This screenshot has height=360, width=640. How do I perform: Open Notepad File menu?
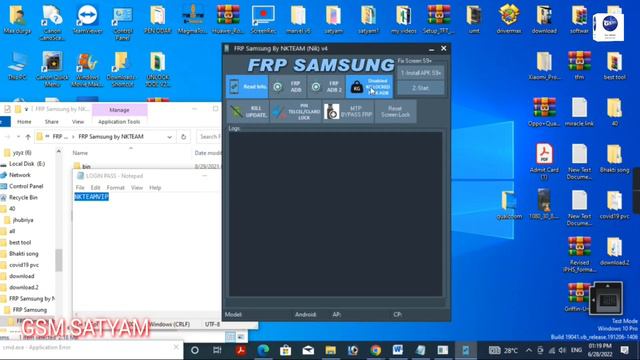pyautogui.click(x=80, y=187)
